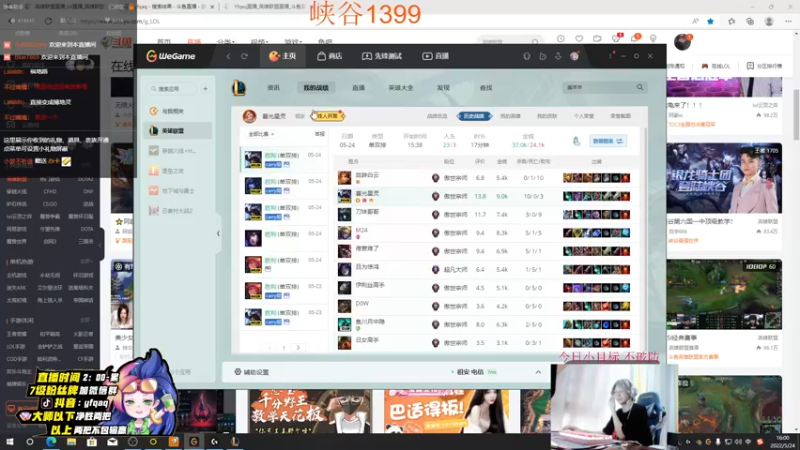Image resolution: width=800 pixels, height=450 pixels.
Task: Collapse the WeGame sidebar with the arrow
Action: point(218,234)
